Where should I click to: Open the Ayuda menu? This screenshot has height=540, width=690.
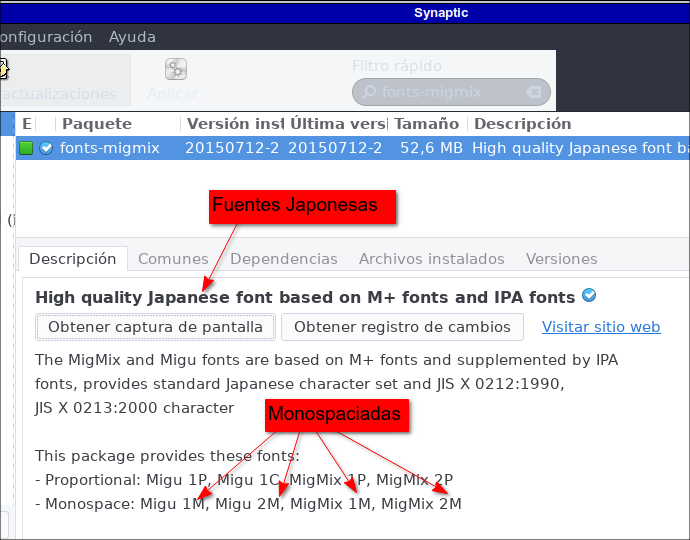[x=132, y=37]
